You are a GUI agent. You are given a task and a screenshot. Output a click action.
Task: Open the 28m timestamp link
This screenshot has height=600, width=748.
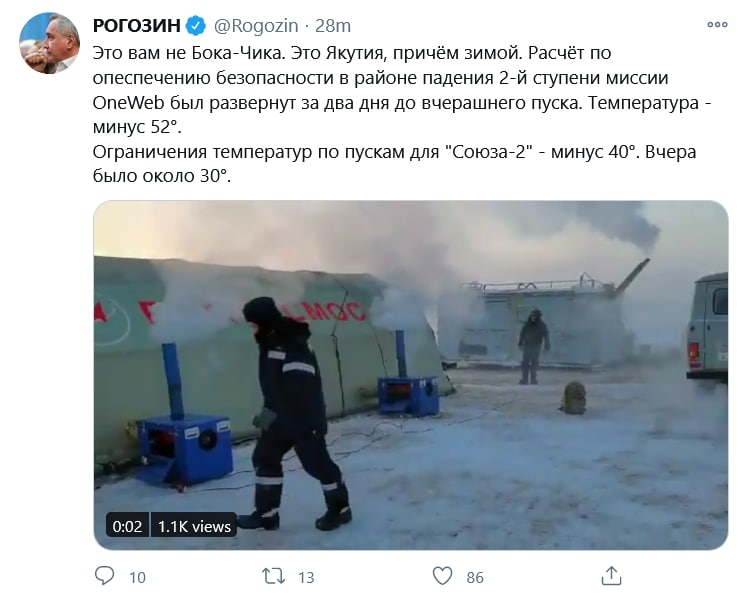point(332,26)
